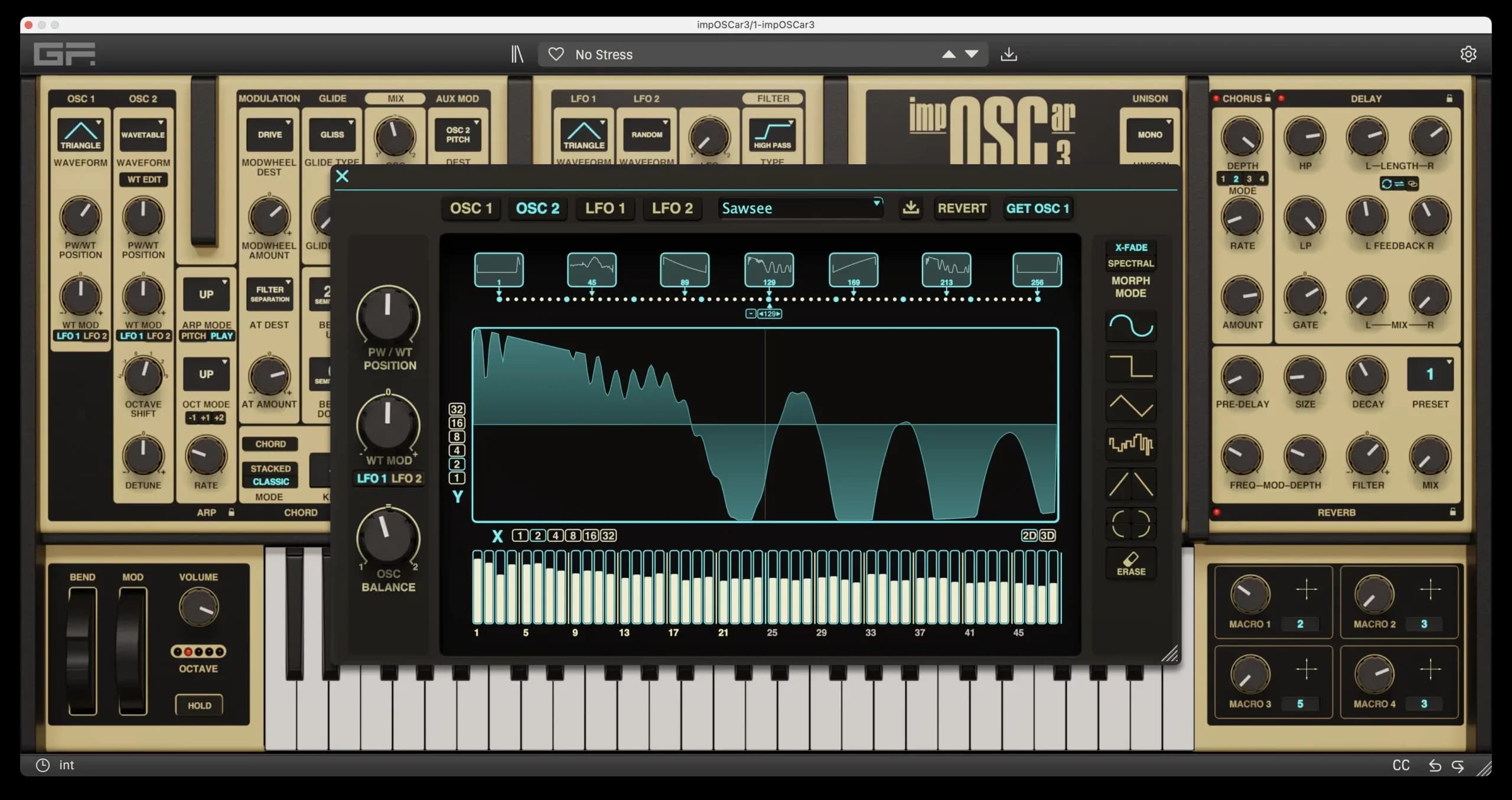
Task: Click the REVERT button
Action: point(962,208)
